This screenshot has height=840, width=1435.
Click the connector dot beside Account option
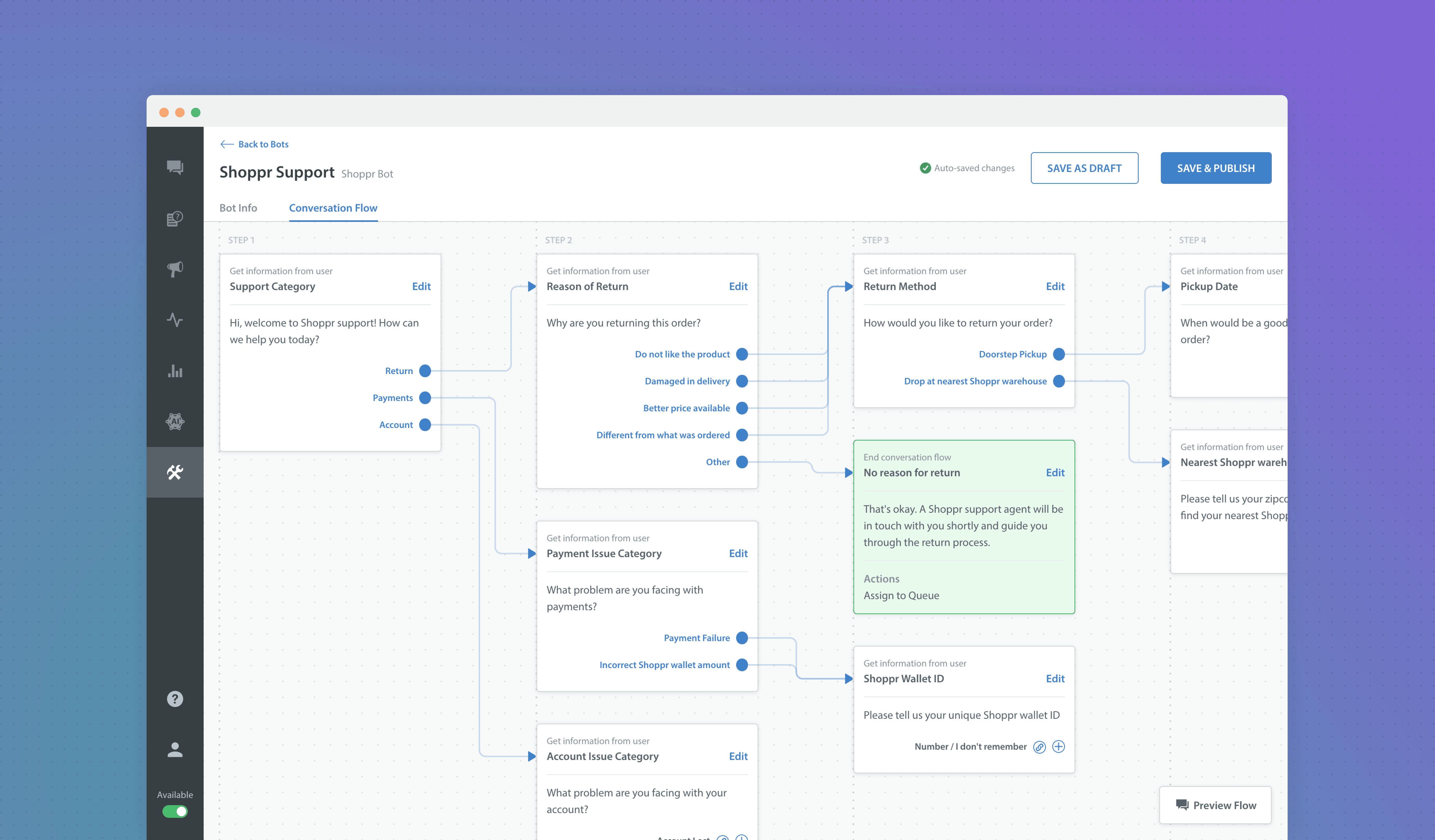coord(425,425)
